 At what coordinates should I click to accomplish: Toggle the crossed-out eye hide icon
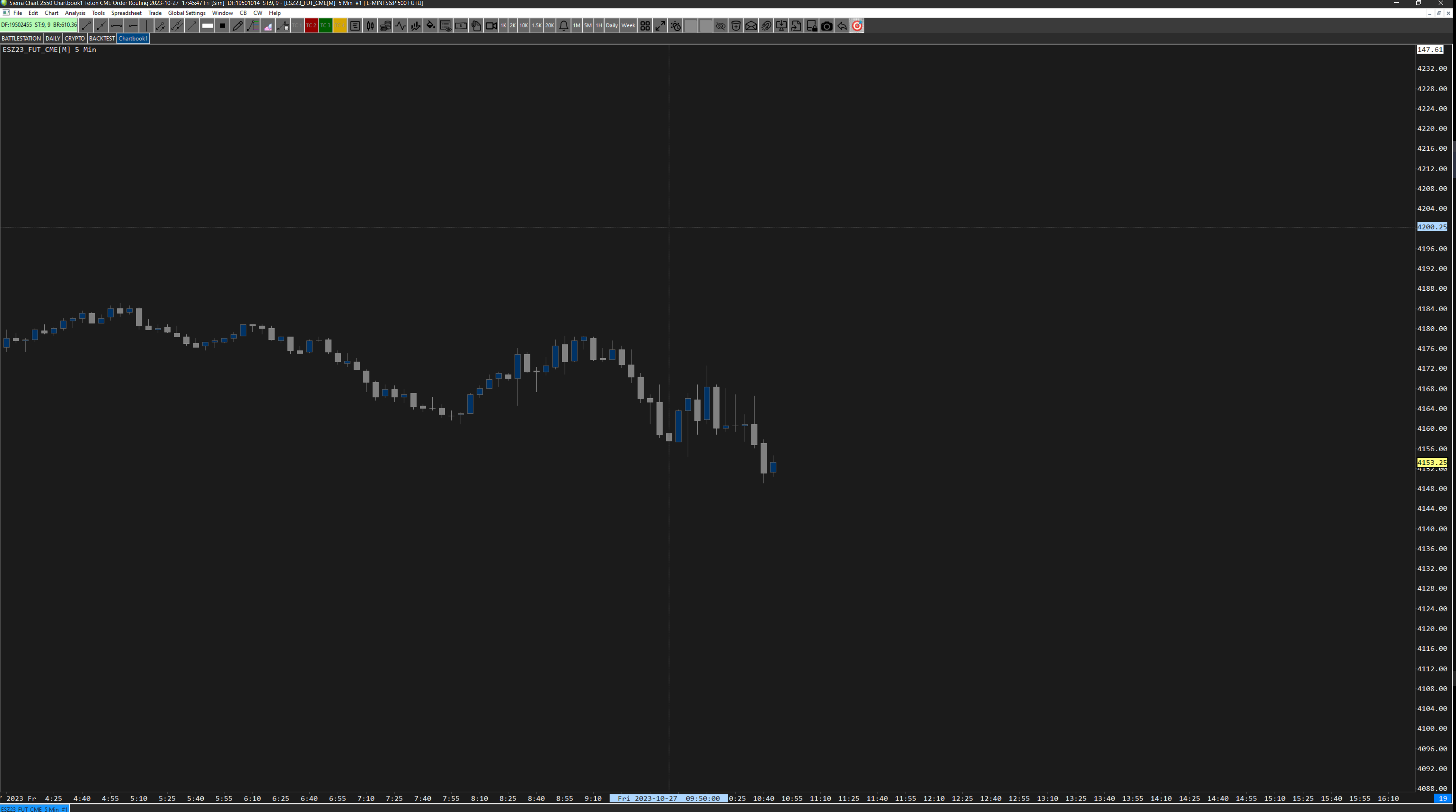[x=720, y=25]
